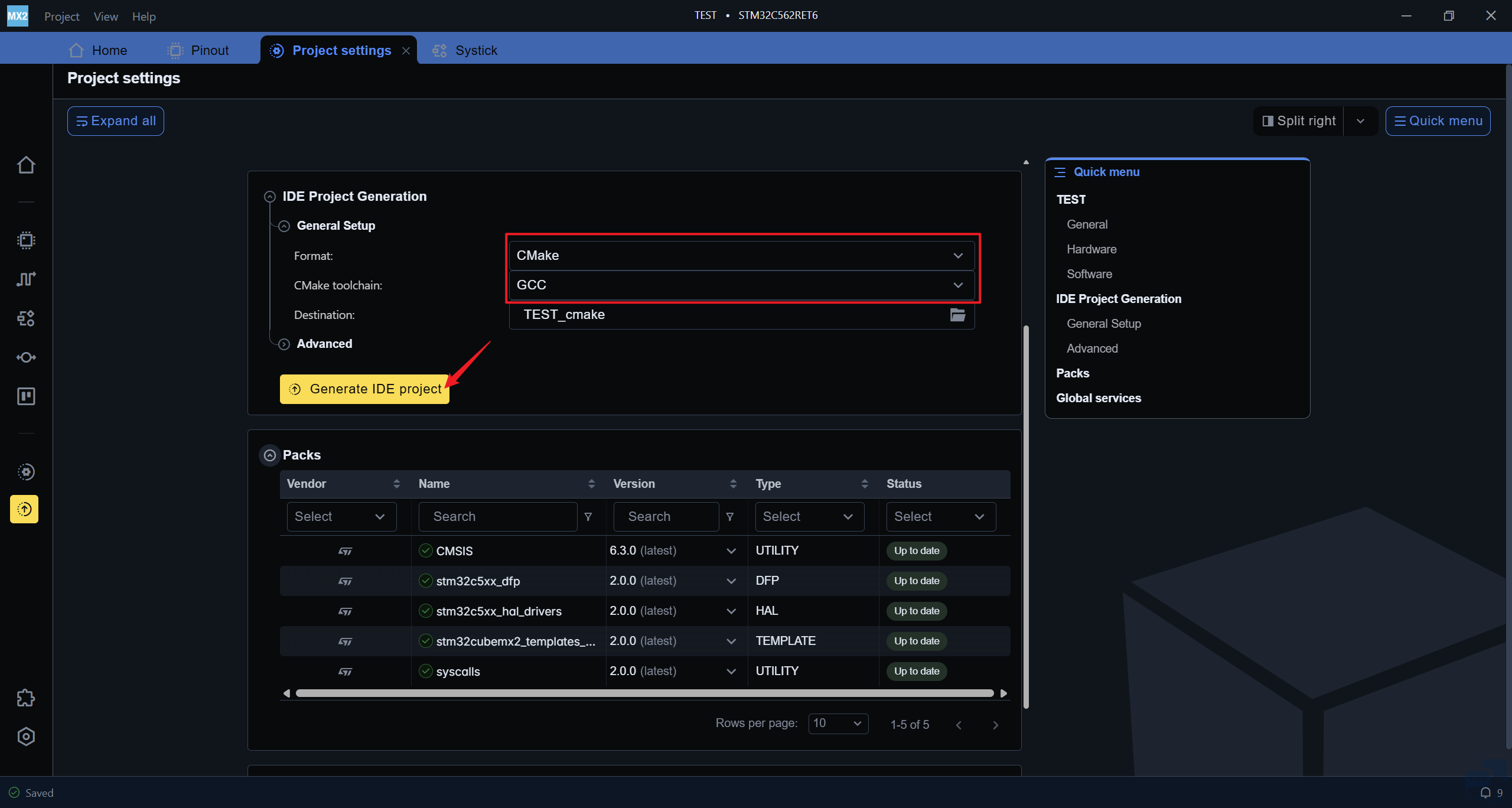Screen dimensions: 1512x808
Task: Switch to the Home tab
Action: coord(97,50)
